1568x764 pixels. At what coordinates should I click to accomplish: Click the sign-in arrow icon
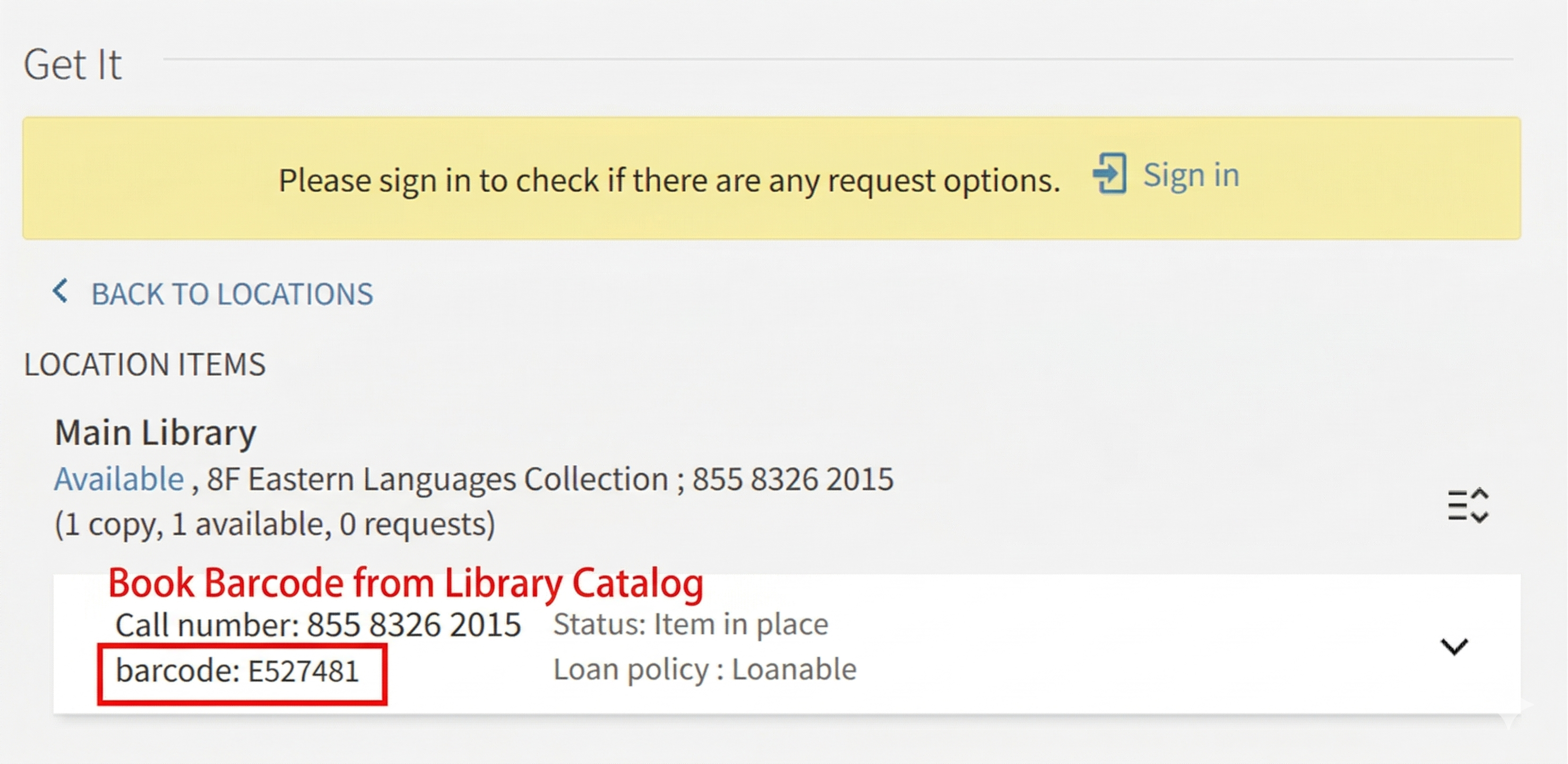pos(1110,175)
